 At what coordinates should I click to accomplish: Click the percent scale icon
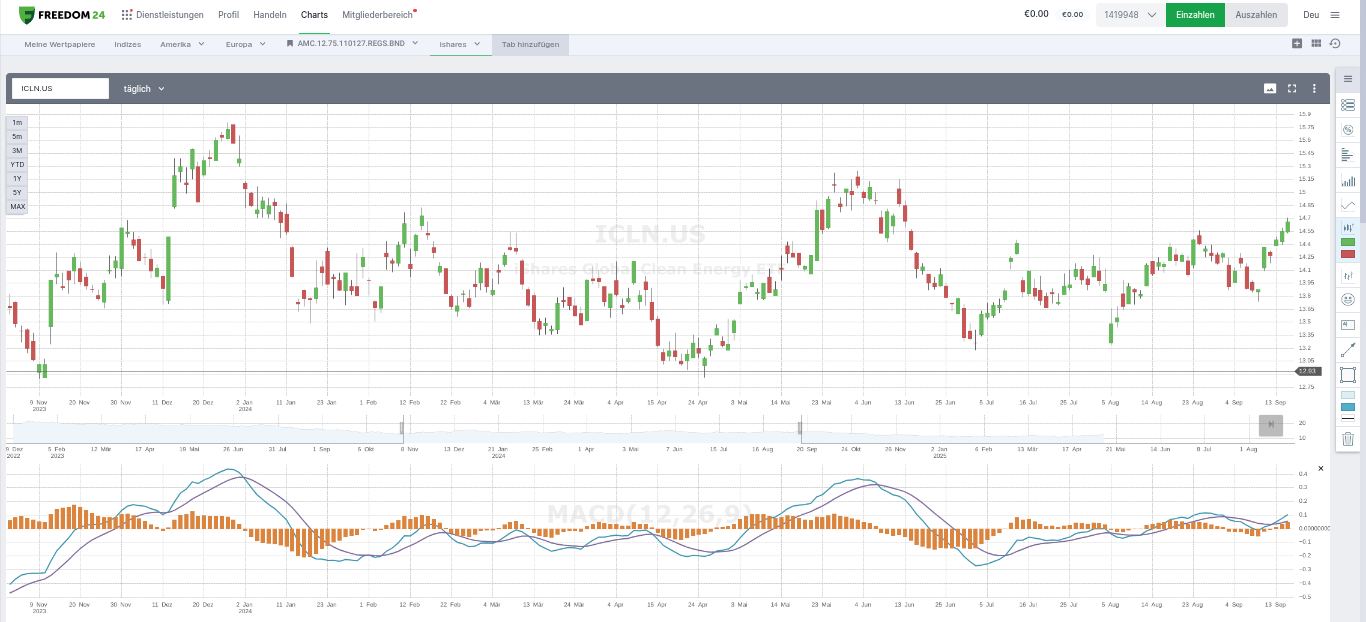click(1347, 129)
